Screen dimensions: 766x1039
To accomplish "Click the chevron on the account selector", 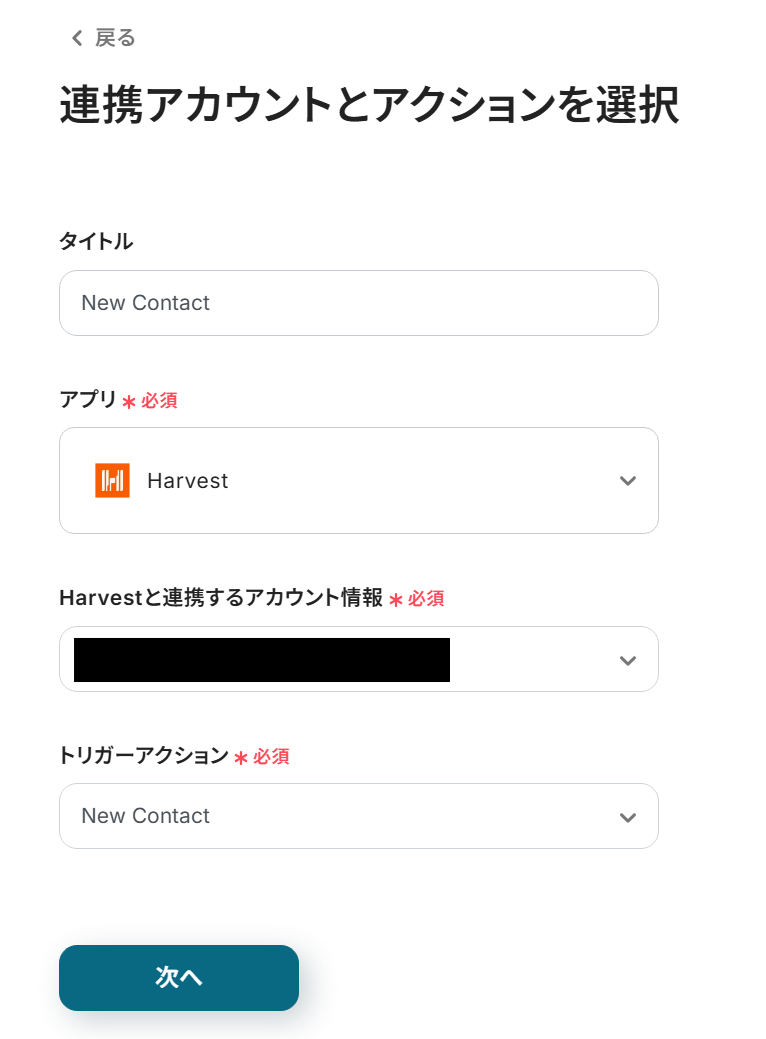I will 628,660.
